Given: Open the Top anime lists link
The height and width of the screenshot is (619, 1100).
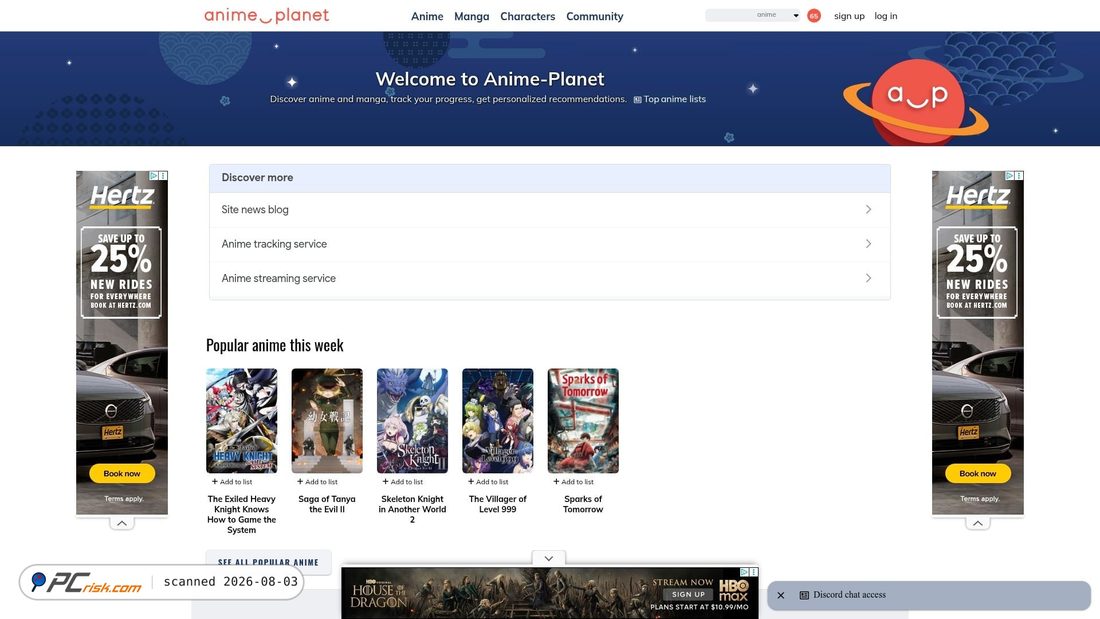Looking at the screenshot, I should 674,99.
